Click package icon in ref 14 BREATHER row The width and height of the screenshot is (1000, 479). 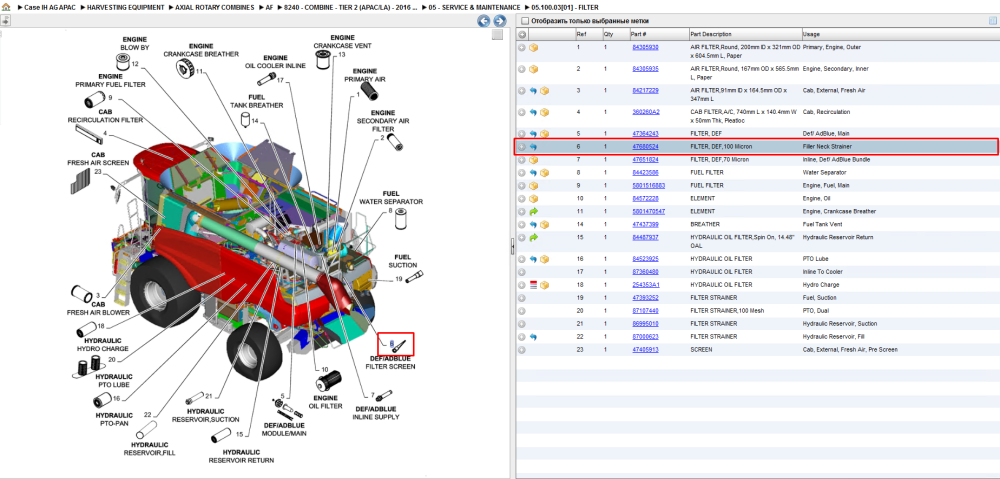(545, 225)
